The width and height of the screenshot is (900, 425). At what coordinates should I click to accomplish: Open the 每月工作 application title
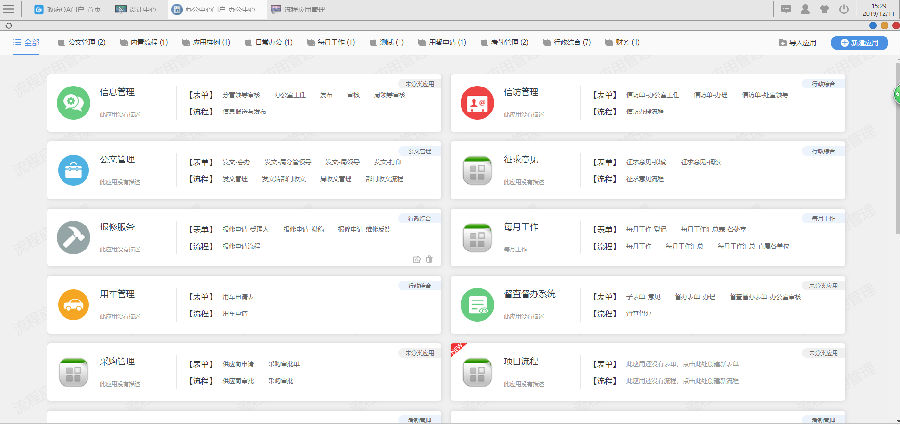coord(521,227)
